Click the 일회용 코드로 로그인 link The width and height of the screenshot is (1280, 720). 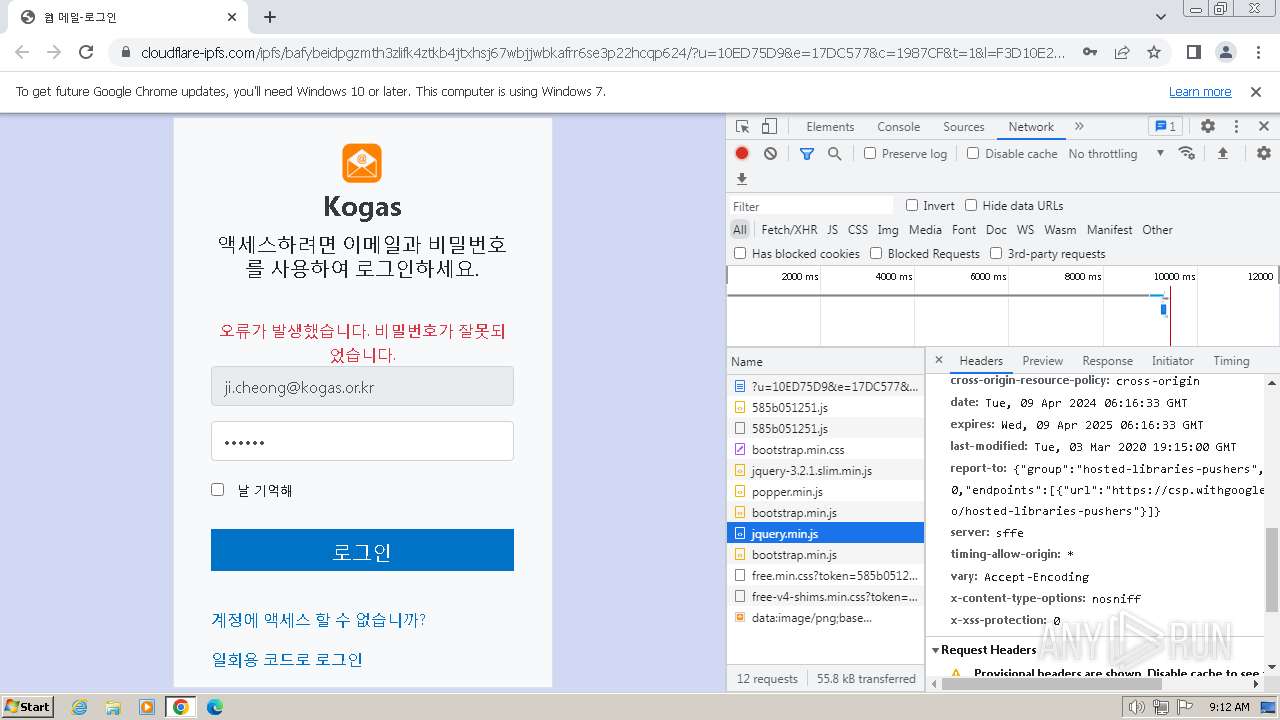tap(287, 660)
